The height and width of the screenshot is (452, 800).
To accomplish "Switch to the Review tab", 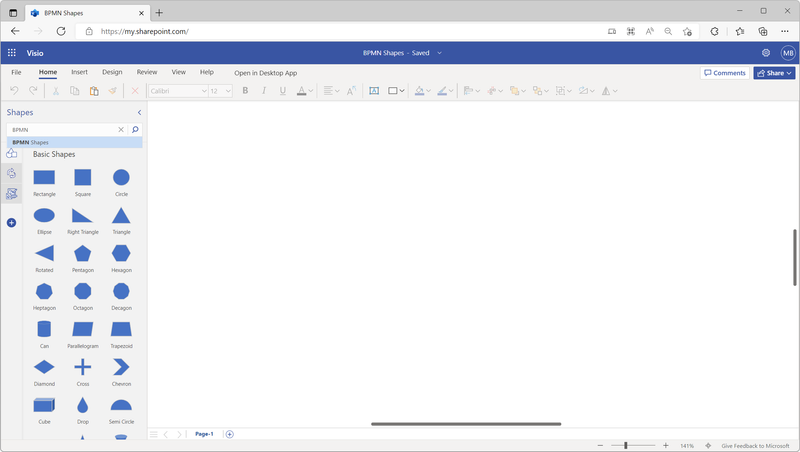I will 147,72.
